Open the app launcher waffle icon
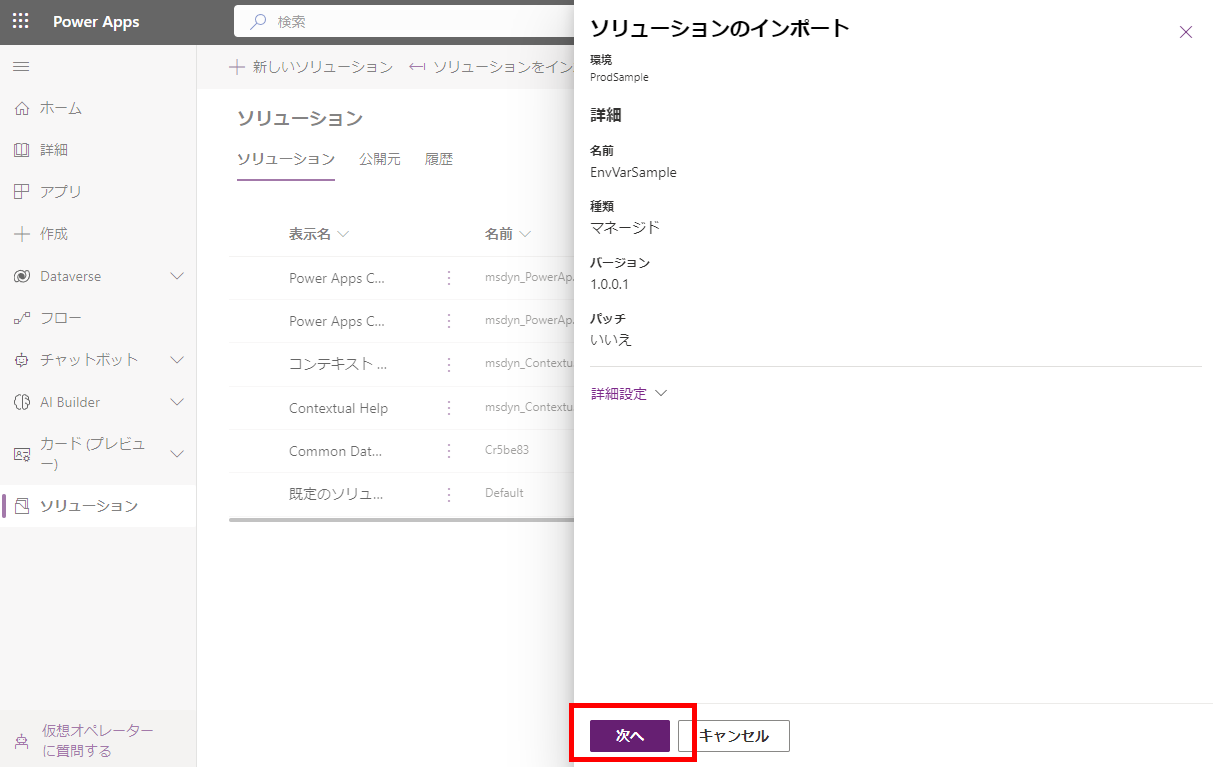This screenshot has width=1213, height=767. click(20, 21)
